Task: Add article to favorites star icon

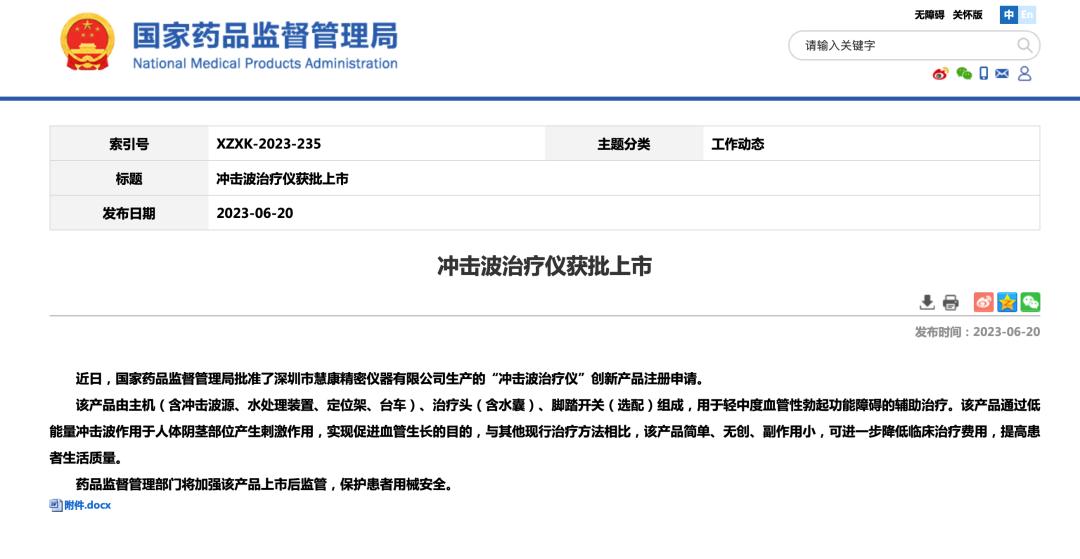Action: click(x=1007, y=302)
